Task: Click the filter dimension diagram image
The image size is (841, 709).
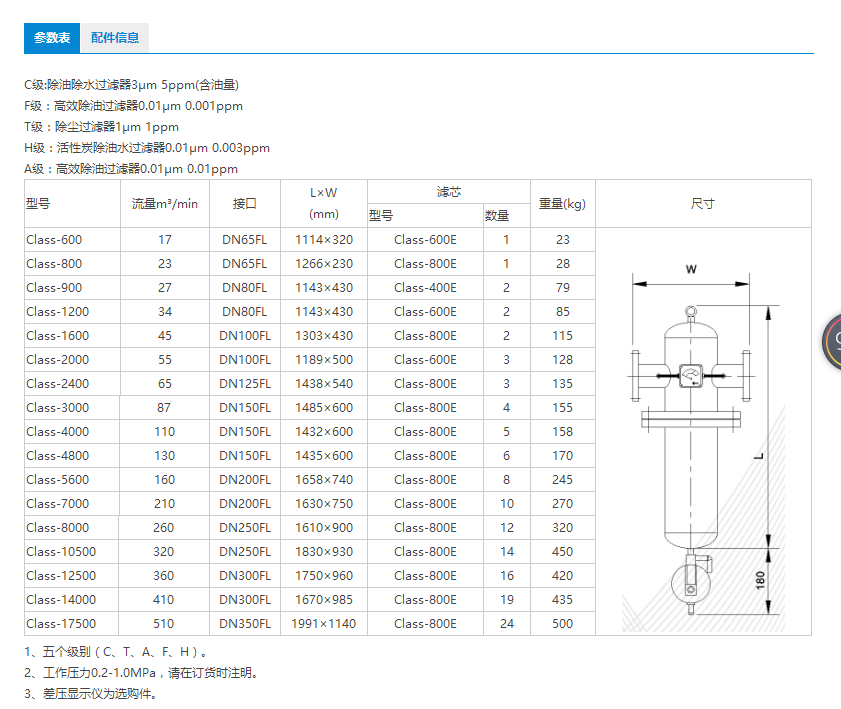Action: click(704, 446)
